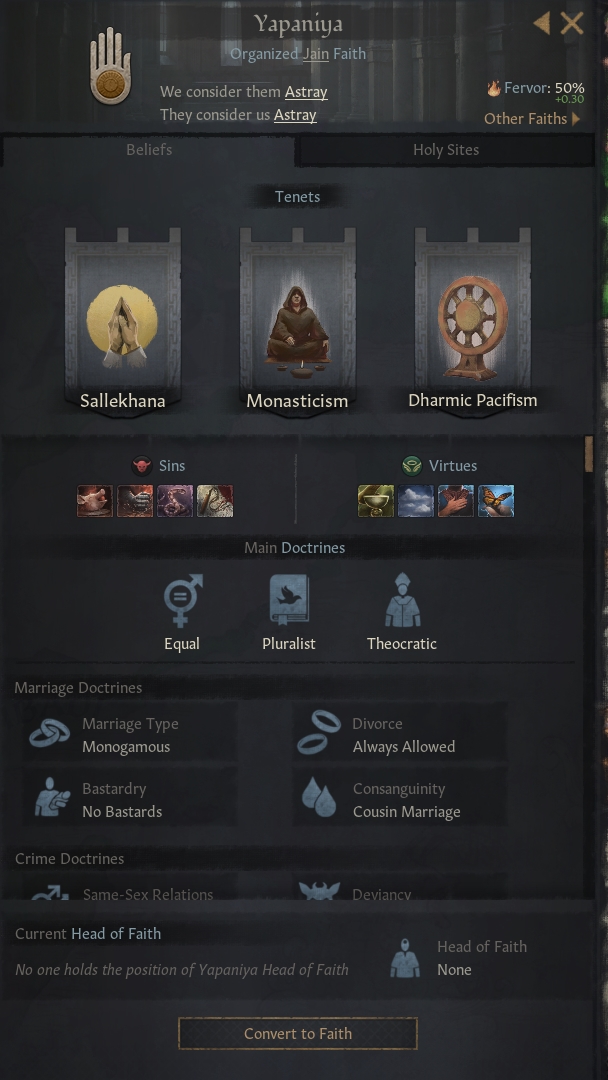Image resolution: width=608 pixels, height=1080 pixels.
Task: Click the butterfly virtue trait icon
Action: click(x=496, y=501)
